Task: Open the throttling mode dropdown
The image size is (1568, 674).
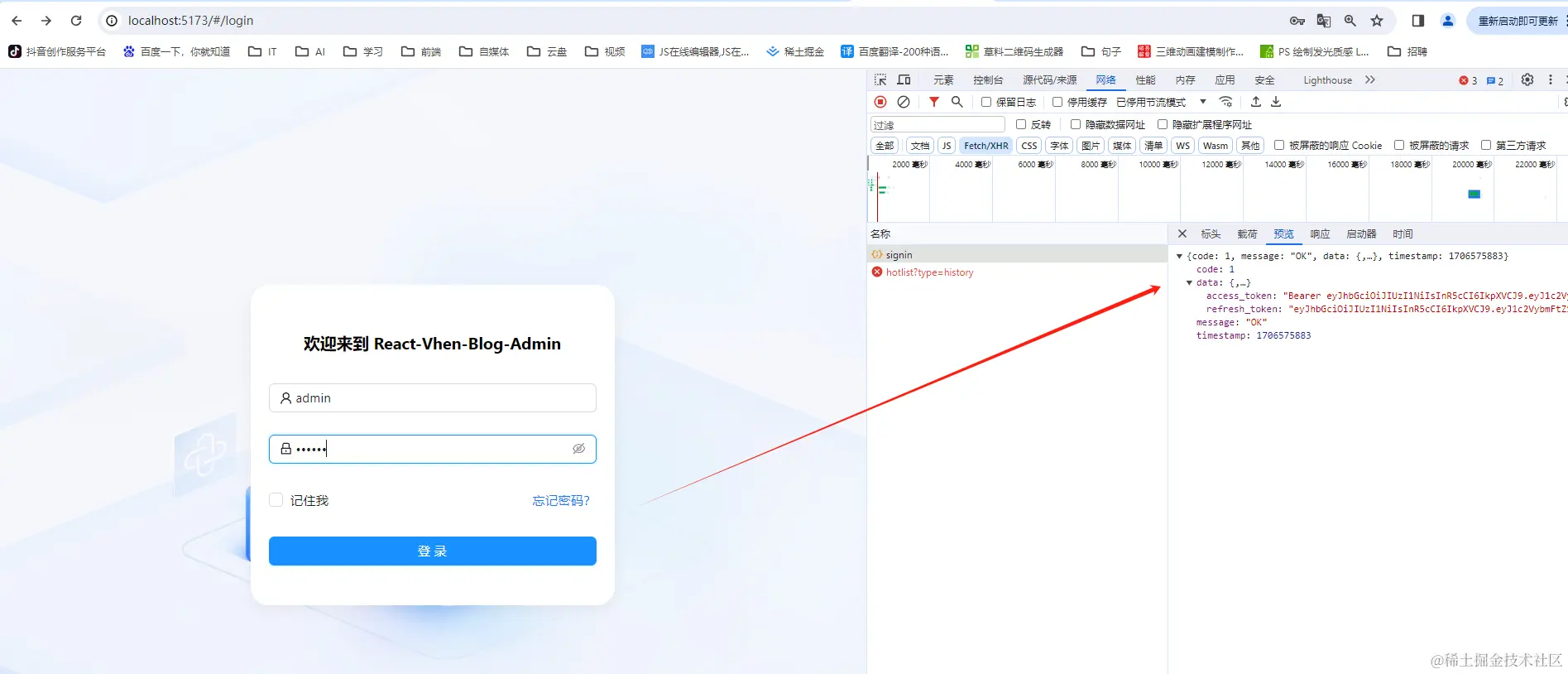Action: [1162, 102]
